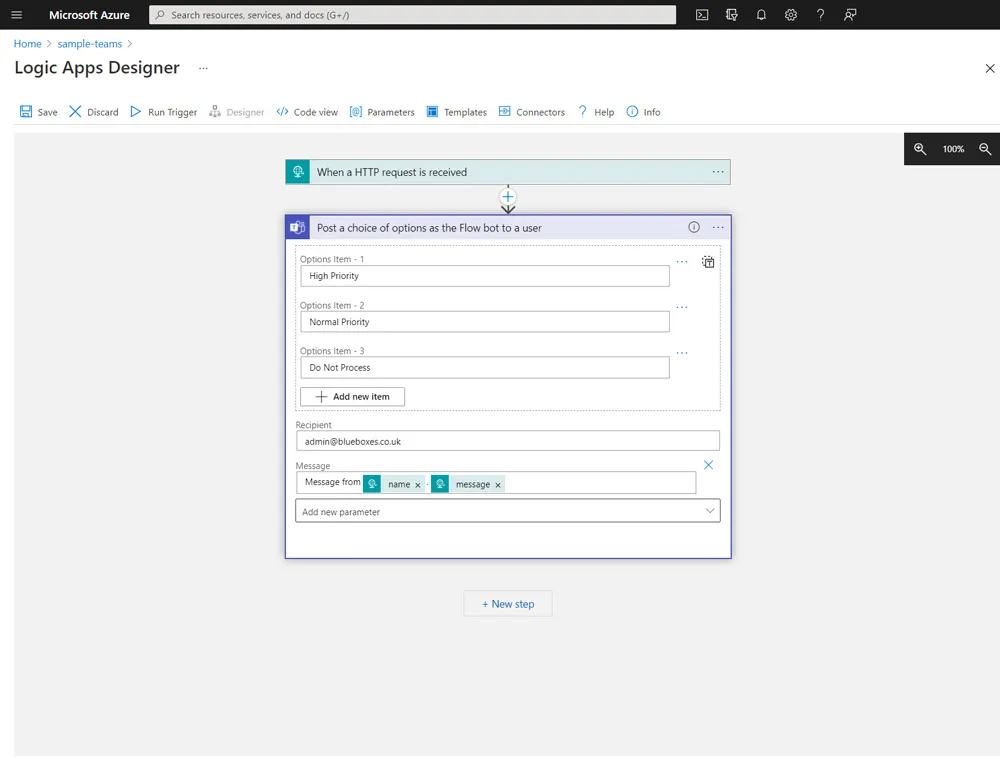
Task: Save the logic app
Action: pos(38,112)
